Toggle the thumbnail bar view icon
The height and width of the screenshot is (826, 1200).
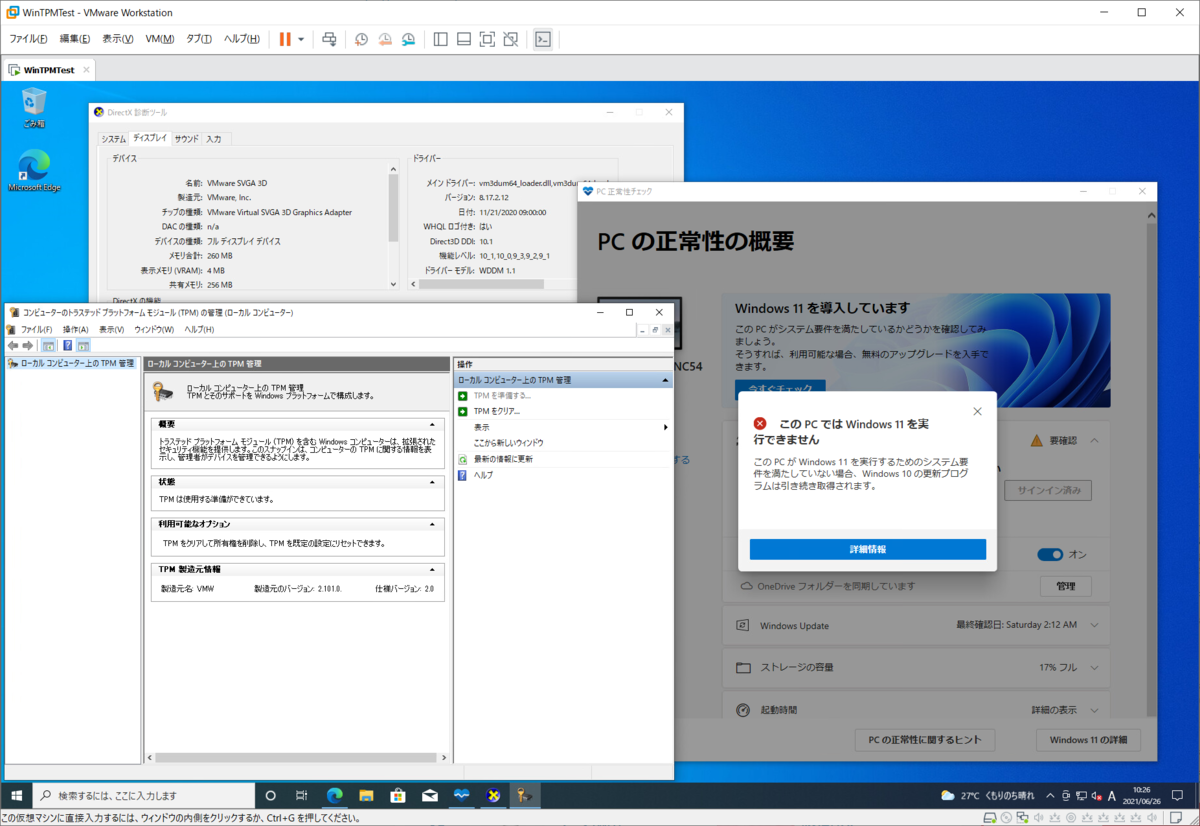pos(464,39)
